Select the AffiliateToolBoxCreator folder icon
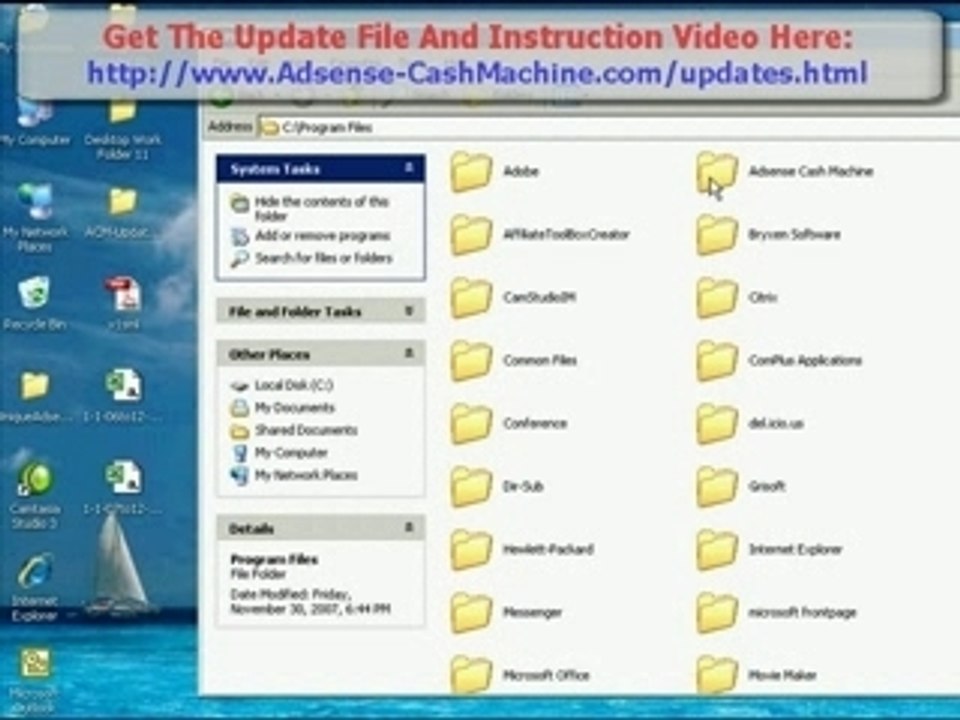The width and height of the screenshot is (960, 720). pyautogui.click(x=471, y=234)
